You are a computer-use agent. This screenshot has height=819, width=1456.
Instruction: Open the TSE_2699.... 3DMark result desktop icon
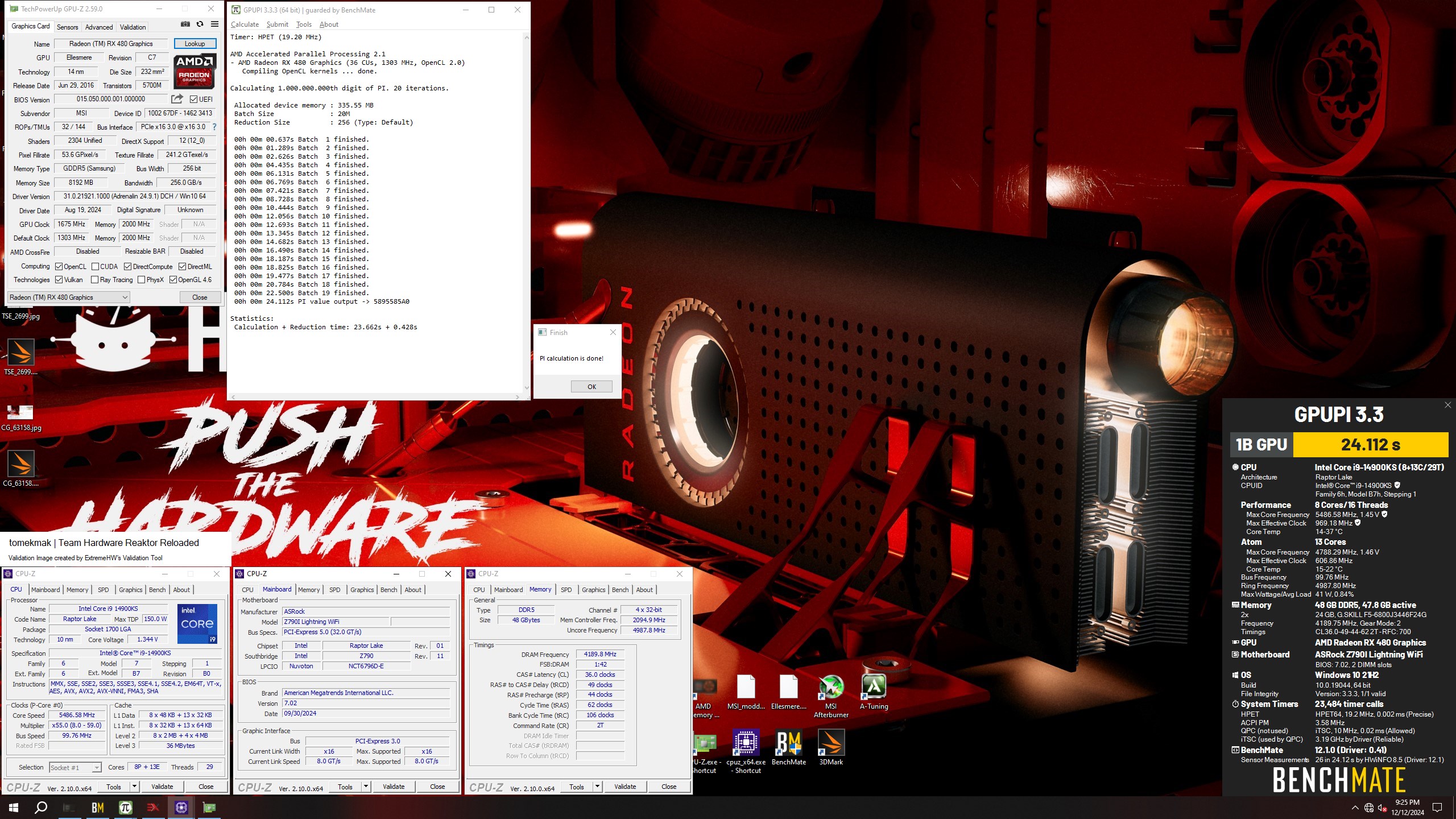[x=21, y=357]
